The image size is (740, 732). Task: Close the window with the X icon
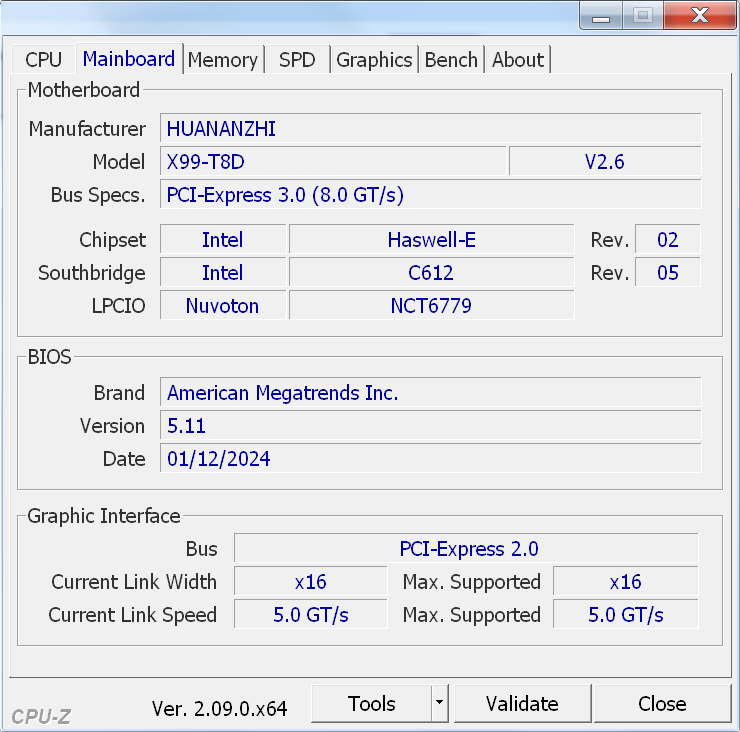[700, 16]
